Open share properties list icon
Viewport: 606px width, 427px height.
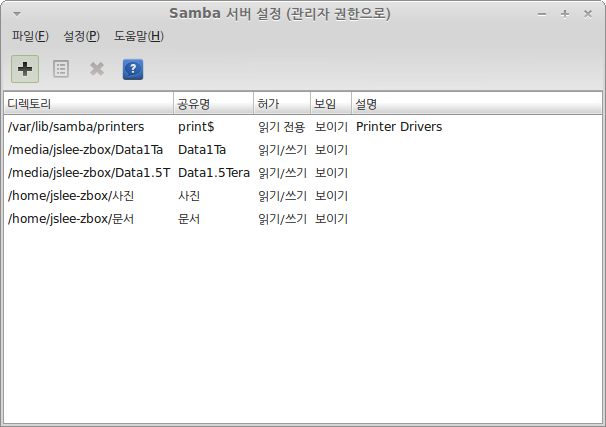pyautogui.click(x=61, y=69)
